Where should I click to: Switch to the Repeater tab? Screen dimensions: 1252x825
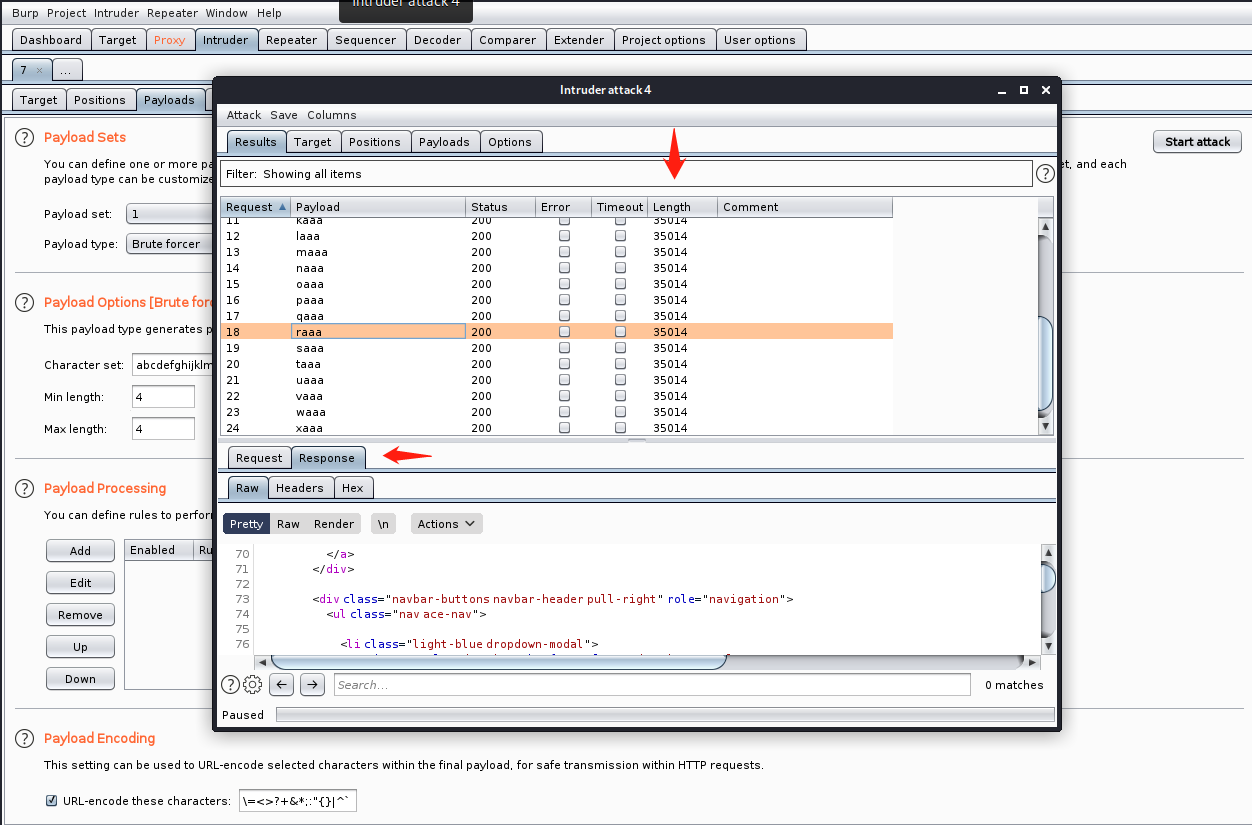(292, 40)
